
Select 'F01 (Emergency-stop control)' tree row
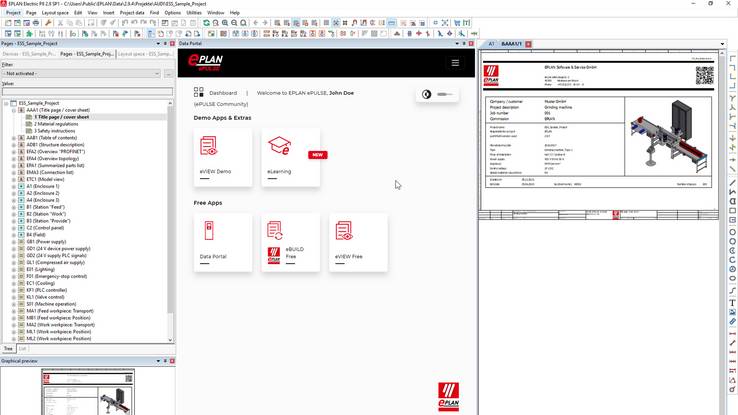(x=56, y=276)
